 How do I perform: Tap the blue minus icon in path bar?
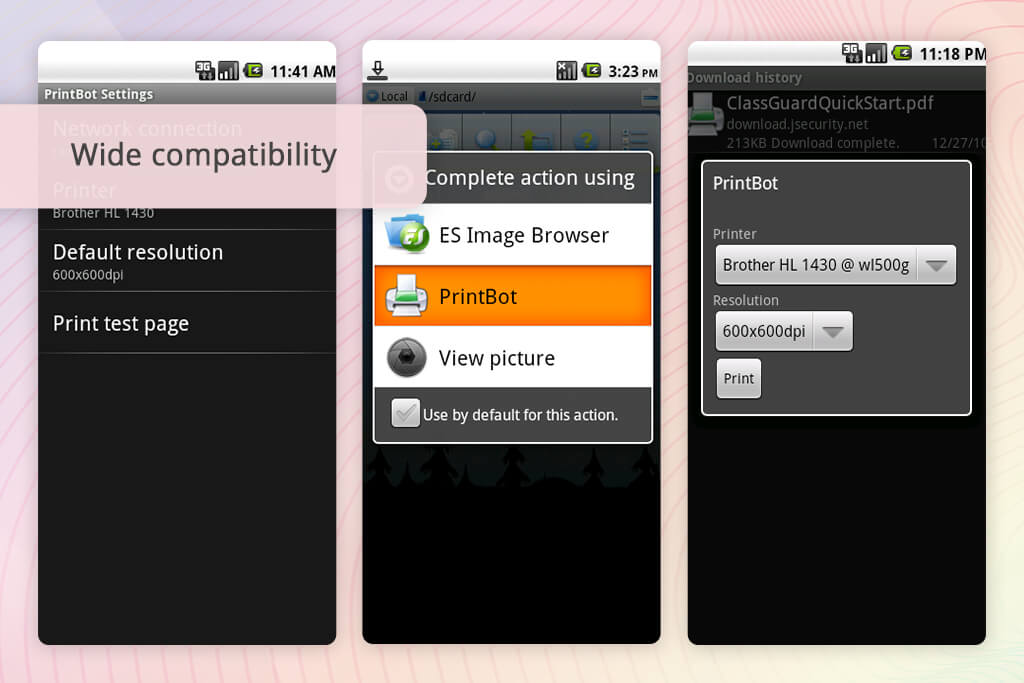(x=650, y=97)
